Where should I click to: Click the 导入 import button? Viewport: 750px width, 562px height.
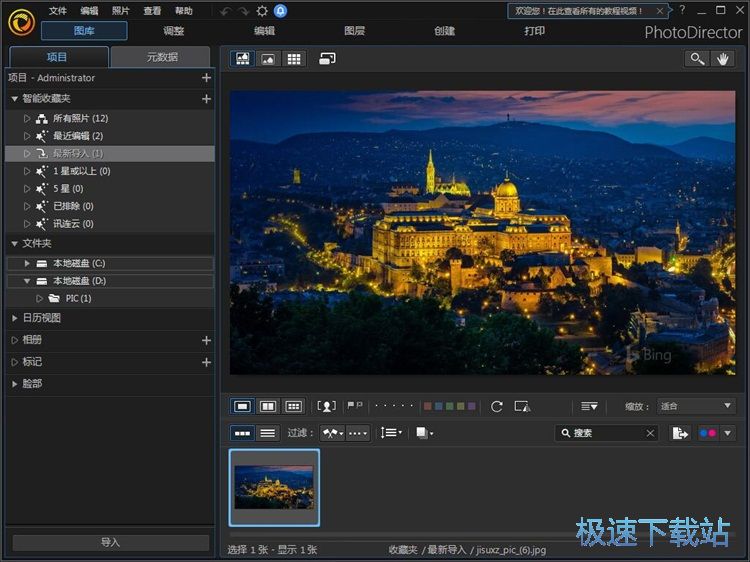110,542
